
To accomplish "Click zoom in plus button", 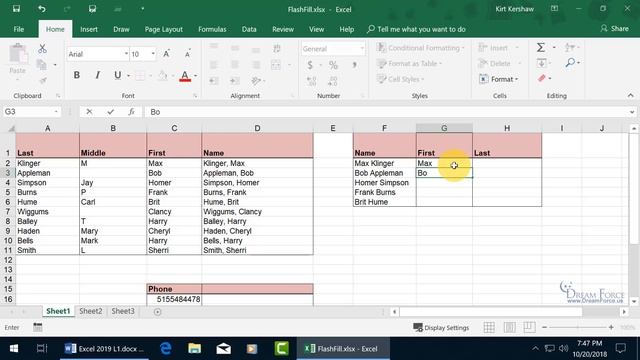I will coord(611,327).
